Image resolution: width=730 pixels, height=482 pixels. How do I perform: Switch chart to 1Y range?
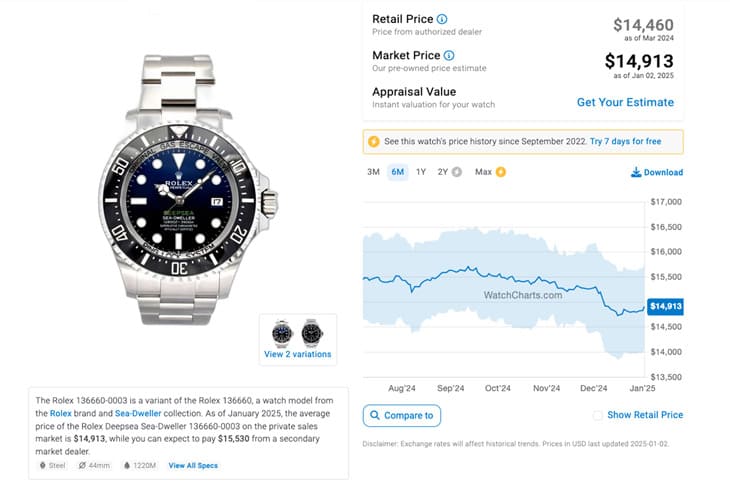click(421, 172)
